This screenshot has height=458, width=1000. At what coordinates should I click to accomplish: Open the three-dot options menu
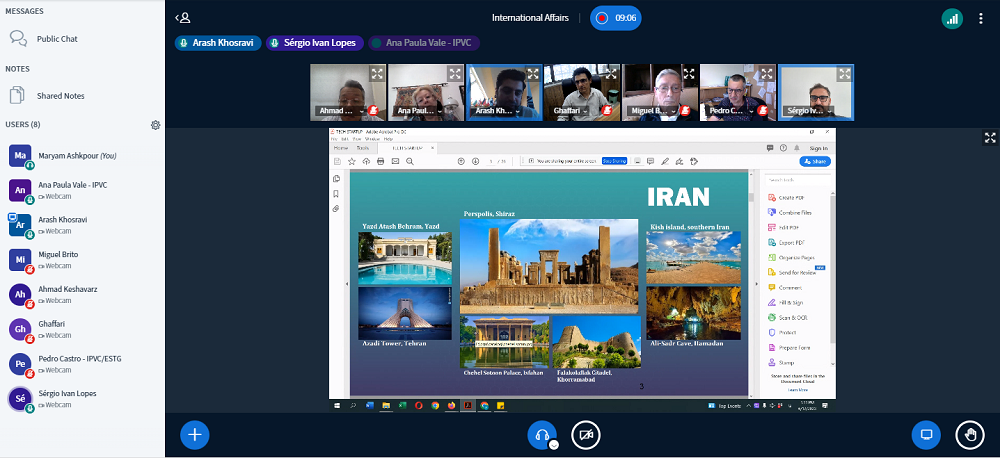coord(980,18)
